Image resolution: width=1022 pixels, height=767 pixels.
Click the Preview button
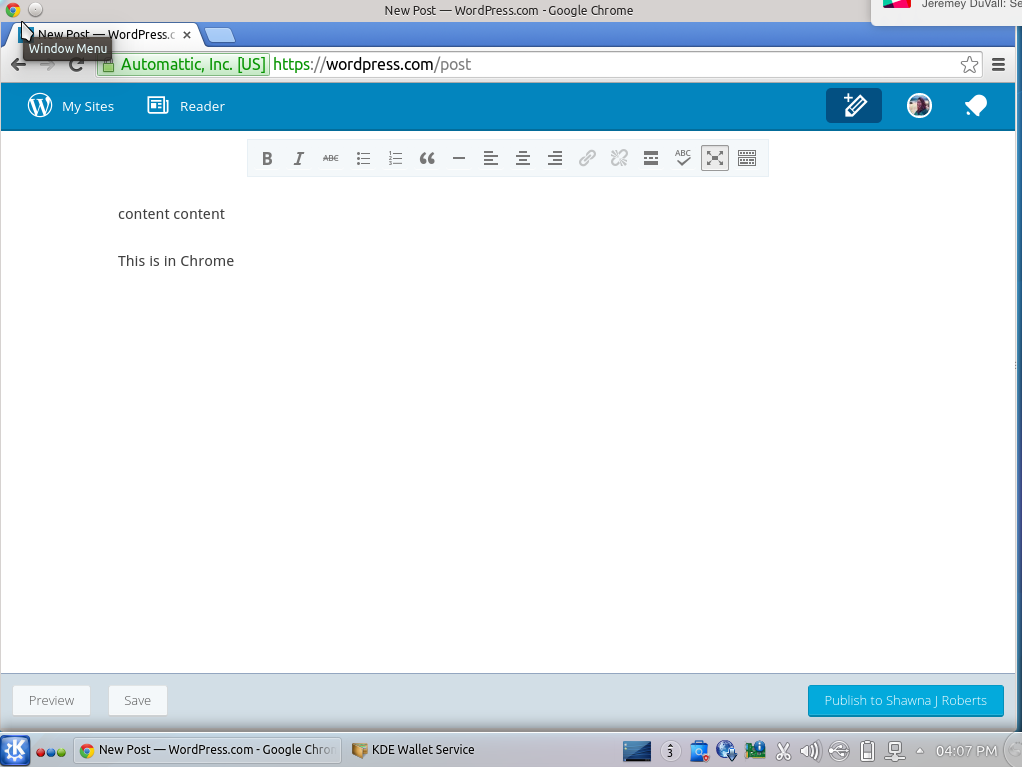pos(51,700)
